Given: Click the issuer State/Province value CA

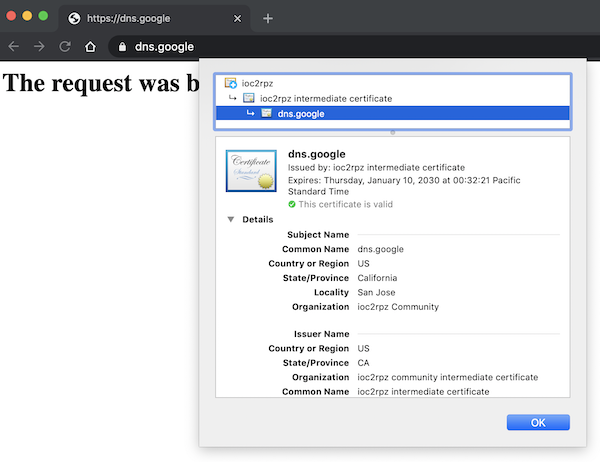Looking at the screenshot, I should pos(363,362).
